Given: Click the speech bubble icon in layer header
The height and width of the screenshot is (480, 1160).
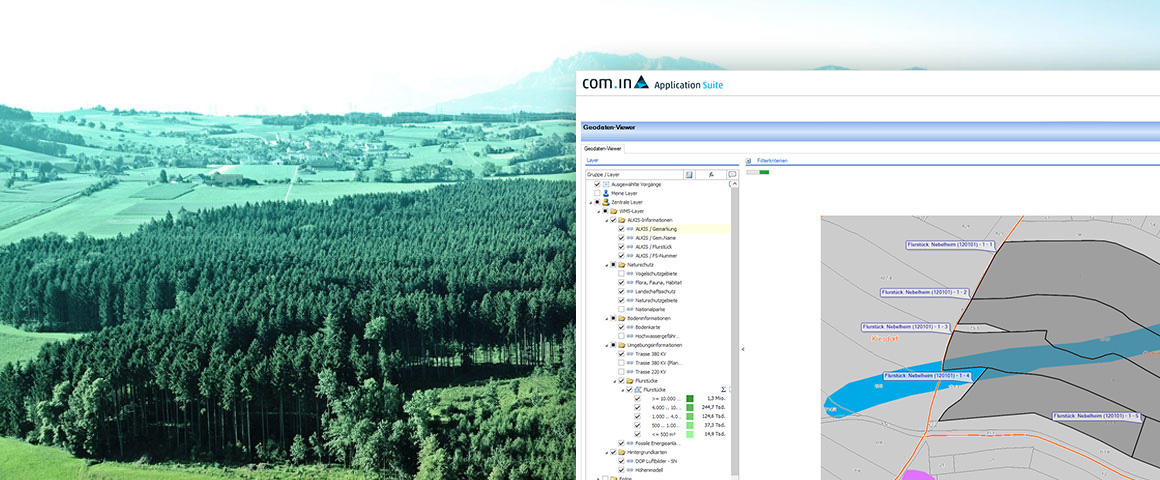Looking at the screenshot, I should tap(732, 174).
